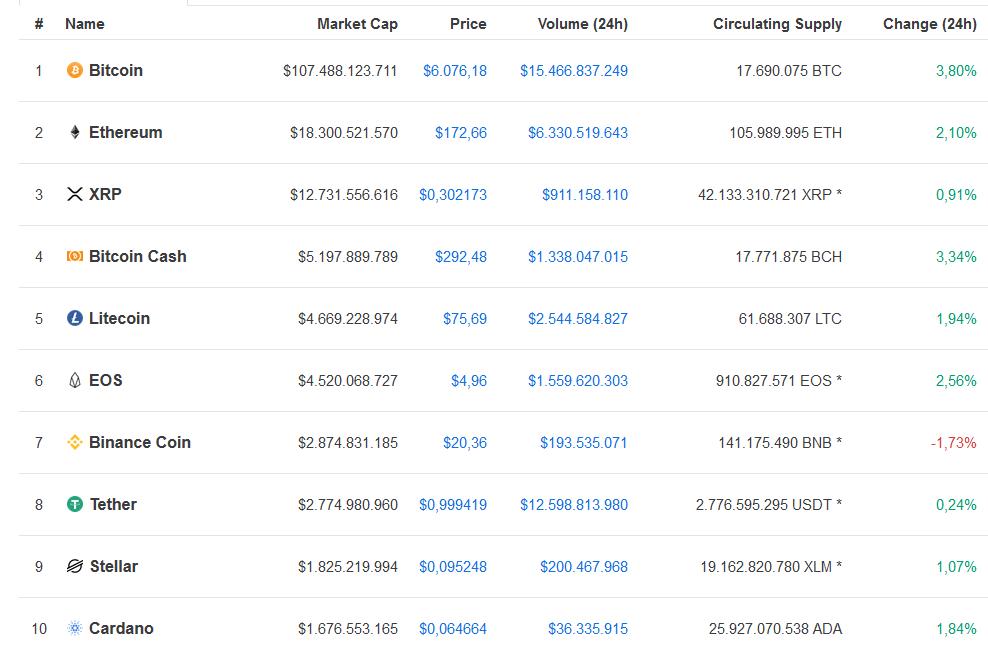Viewport: 988px width, 651px height.
Task: Click Tether price $0,999419
Action: (x=453, y=505)
